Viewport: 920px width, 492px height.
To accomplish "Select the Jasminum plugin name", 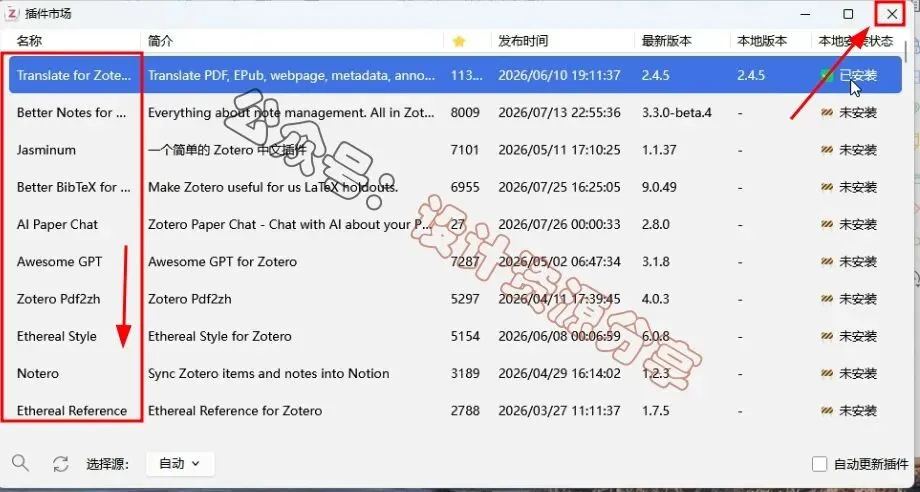I will click(46, 150).
